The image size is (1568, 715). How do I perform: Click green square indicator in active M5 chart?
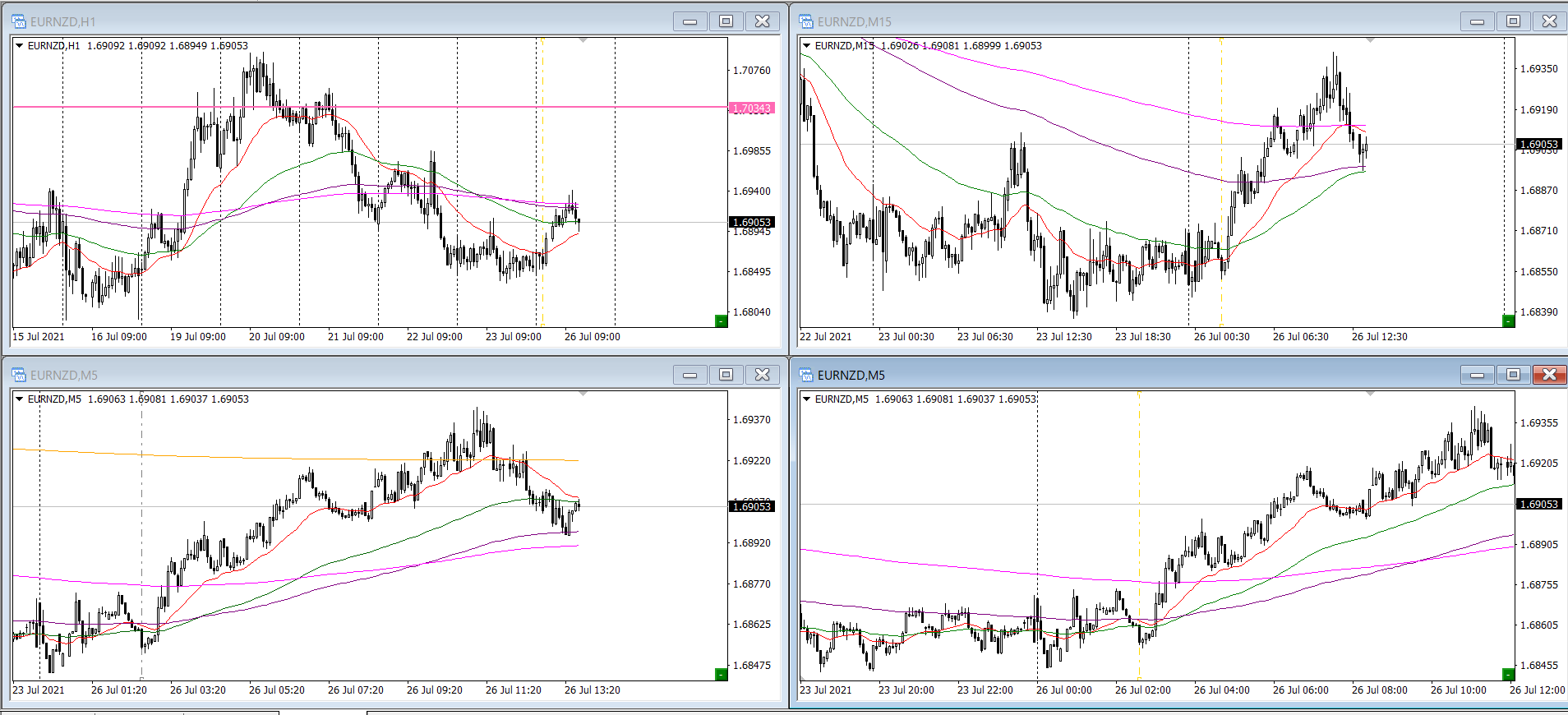click(1508, 674)
